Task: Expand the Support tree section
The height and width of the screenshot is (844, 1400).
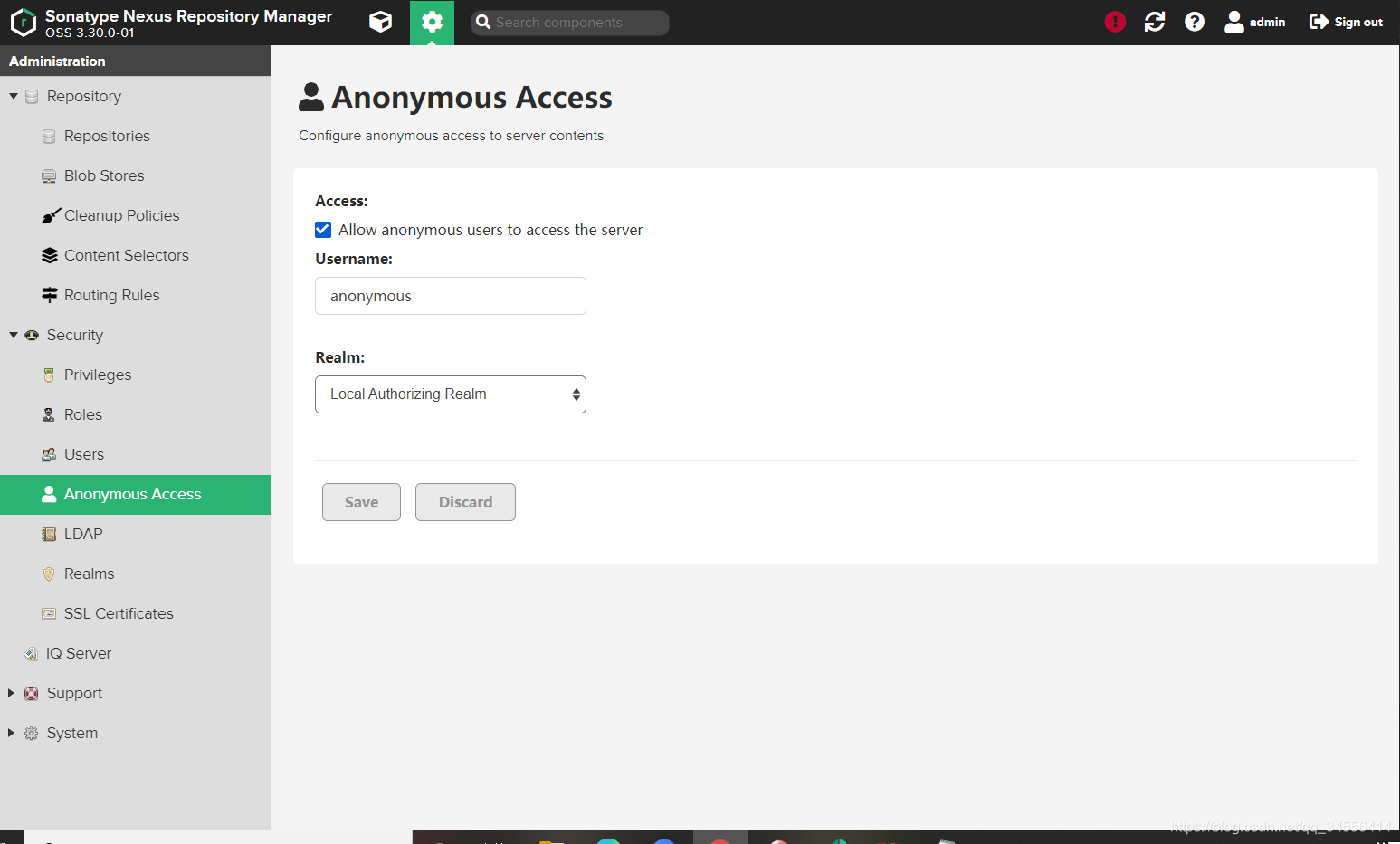Action: (12, 693)
